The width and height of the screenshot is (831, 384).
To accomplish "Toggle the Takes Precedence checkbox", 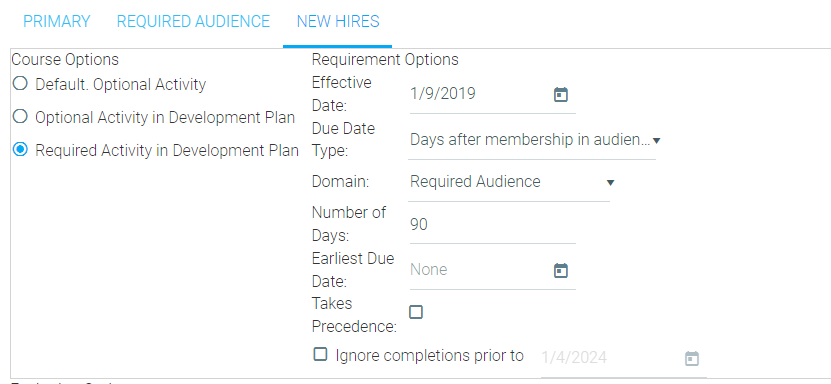I will (416, 312).
